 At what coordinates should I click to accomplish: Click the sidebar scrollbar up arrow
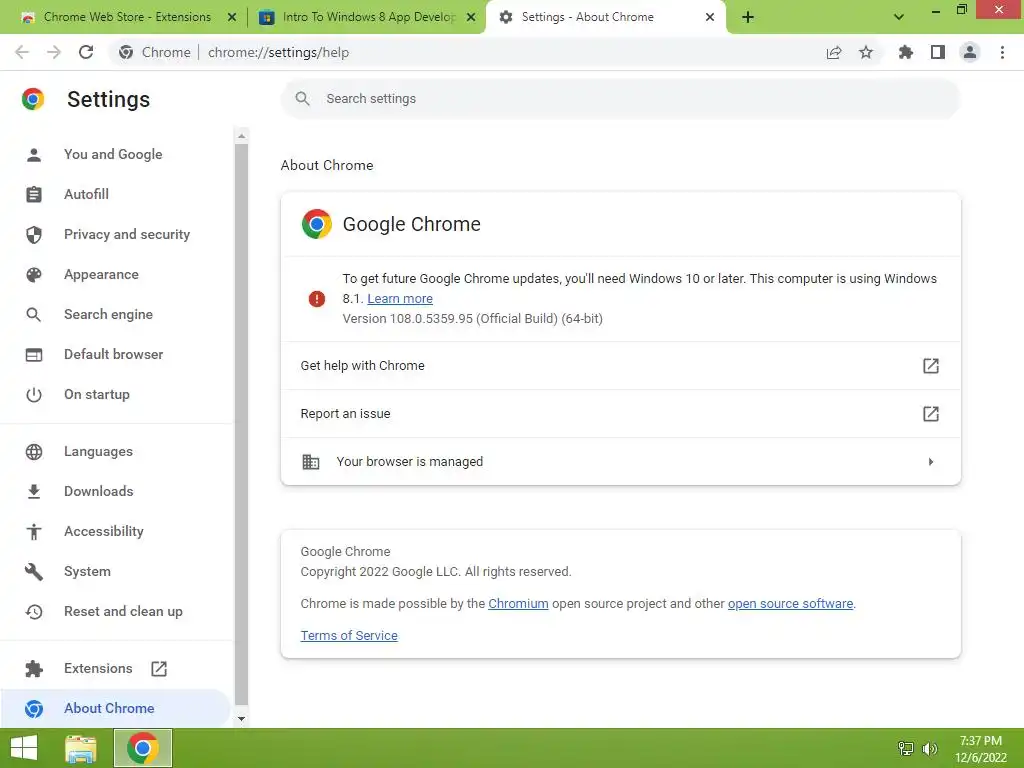tap(242, 136)
